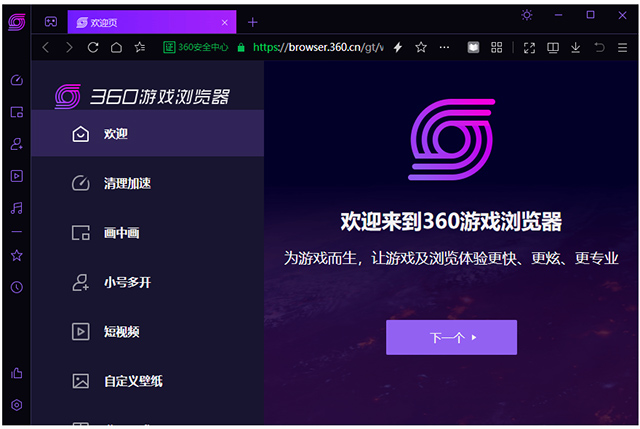Open the favorites list star icon in the toolbar

[x=140, y=47]
